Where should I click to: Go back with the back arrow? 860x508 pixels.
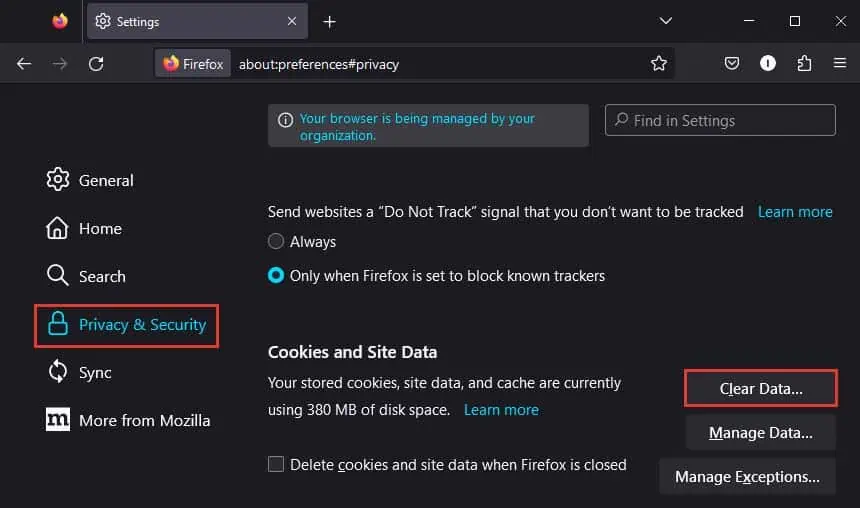[24, 64]
